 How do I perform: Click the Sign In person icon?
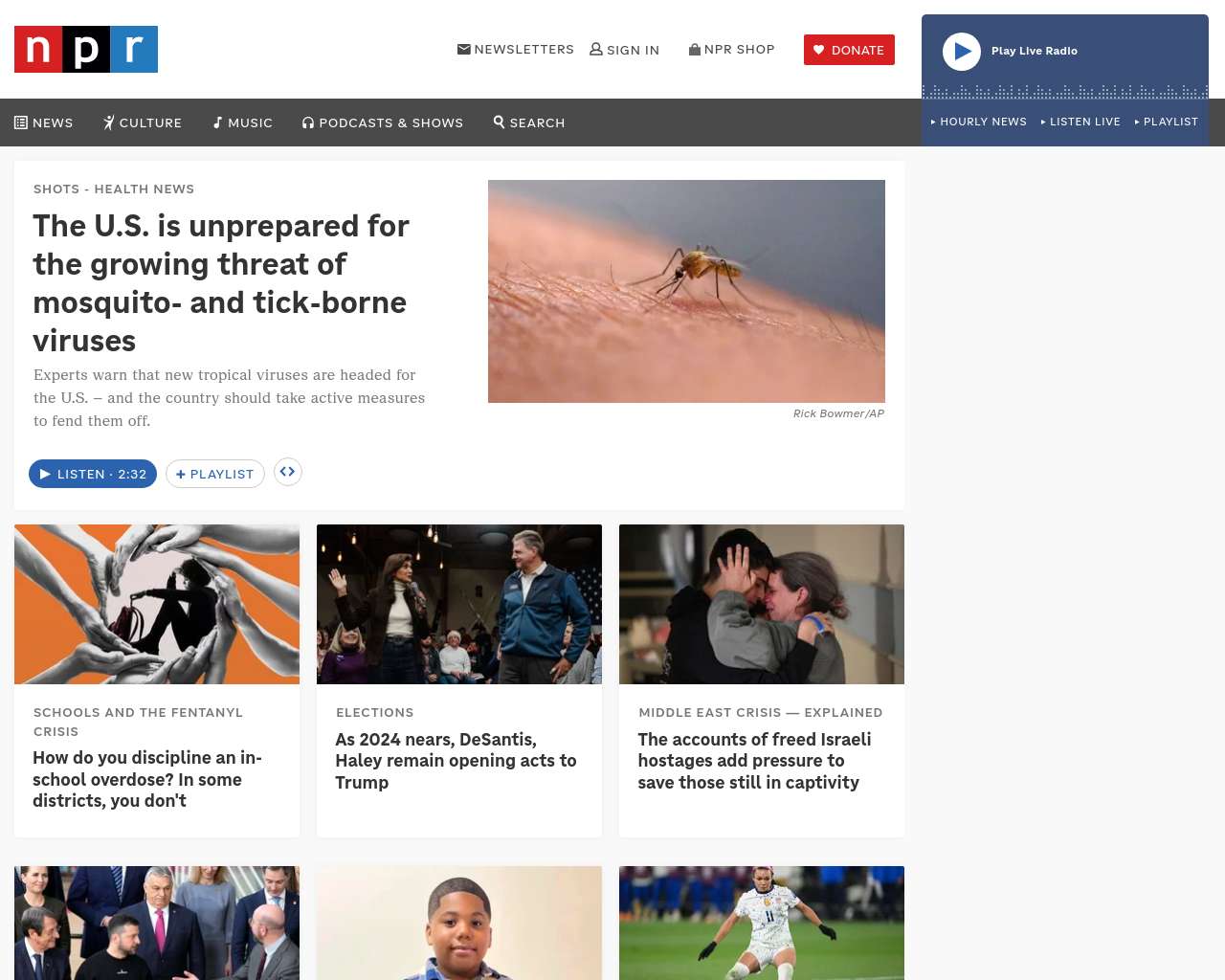596,49
